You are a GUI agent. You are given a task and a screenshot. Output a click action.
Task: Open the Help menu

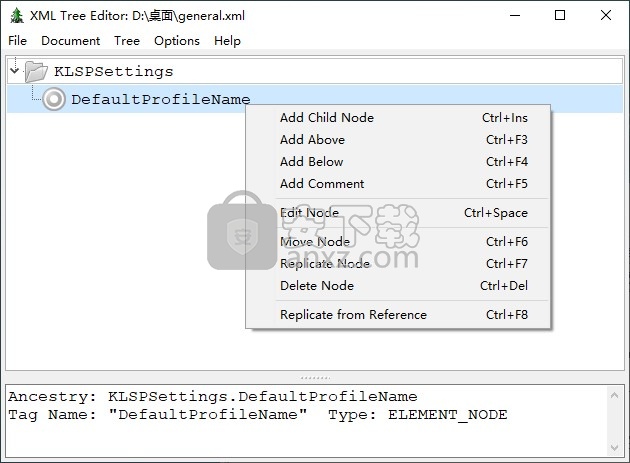tap(227, 41)
